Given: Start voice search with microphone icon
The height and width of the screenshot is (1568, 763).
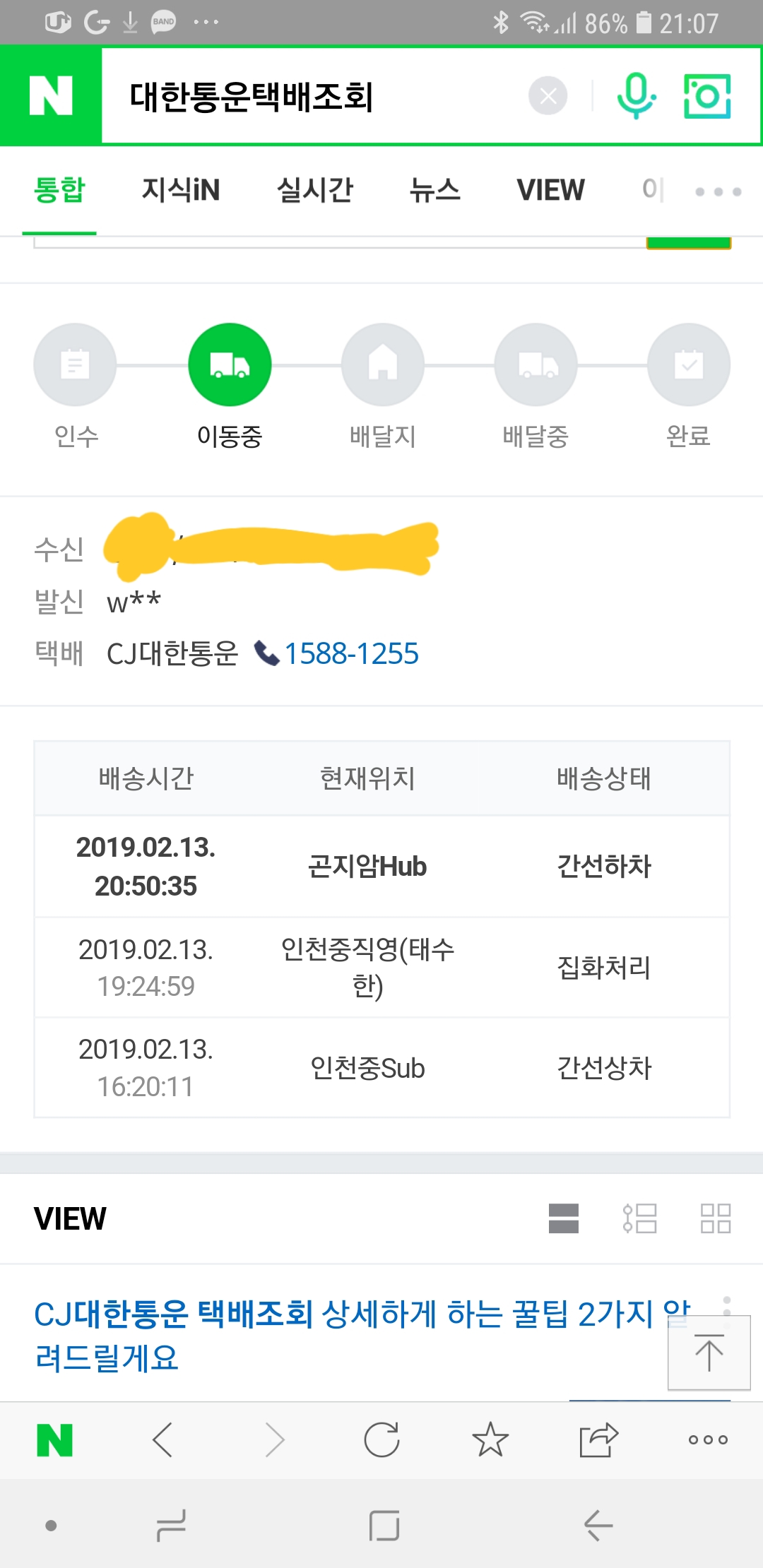Looking at the screenshot, I should (x=636, y=96).
